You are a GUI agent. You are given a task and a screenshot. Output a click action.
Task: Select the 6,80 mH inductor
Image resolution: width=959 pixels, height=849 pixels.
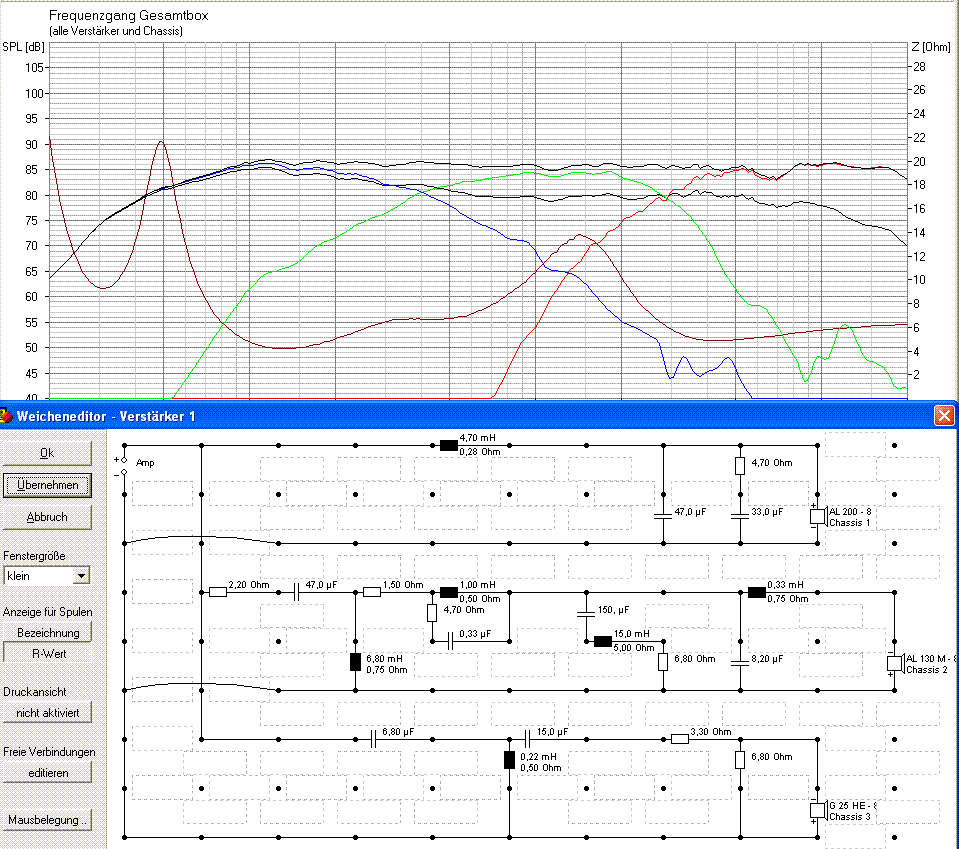pos(355,661)
